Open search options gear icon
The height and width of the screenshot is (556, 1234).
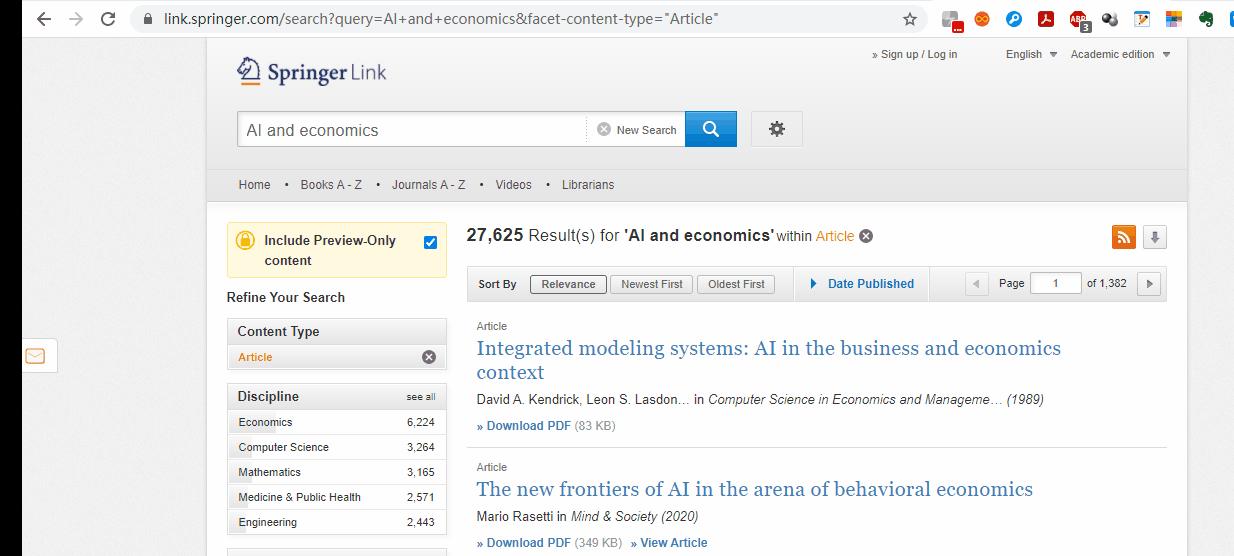(776, 129)
